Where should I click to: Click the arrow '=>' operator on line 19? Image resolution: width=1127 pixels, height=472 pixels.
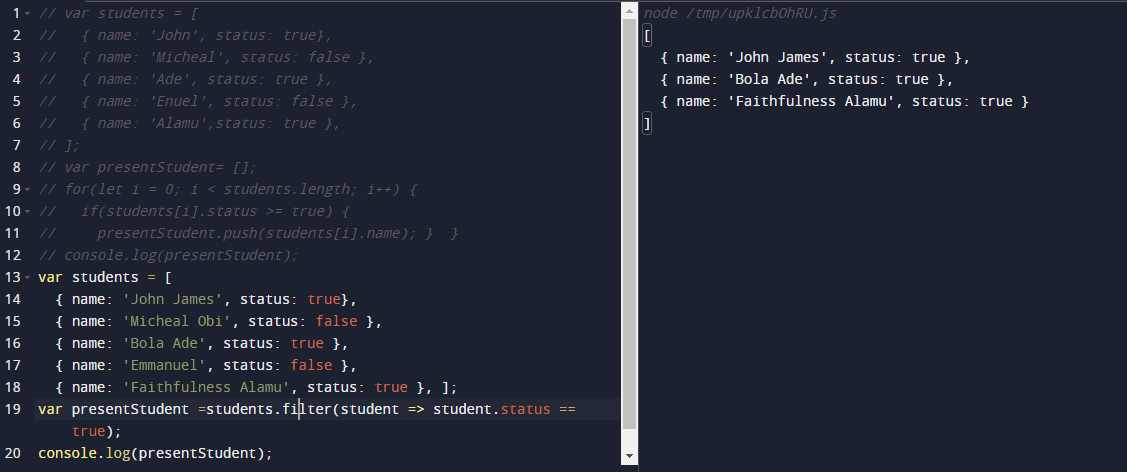416,409
